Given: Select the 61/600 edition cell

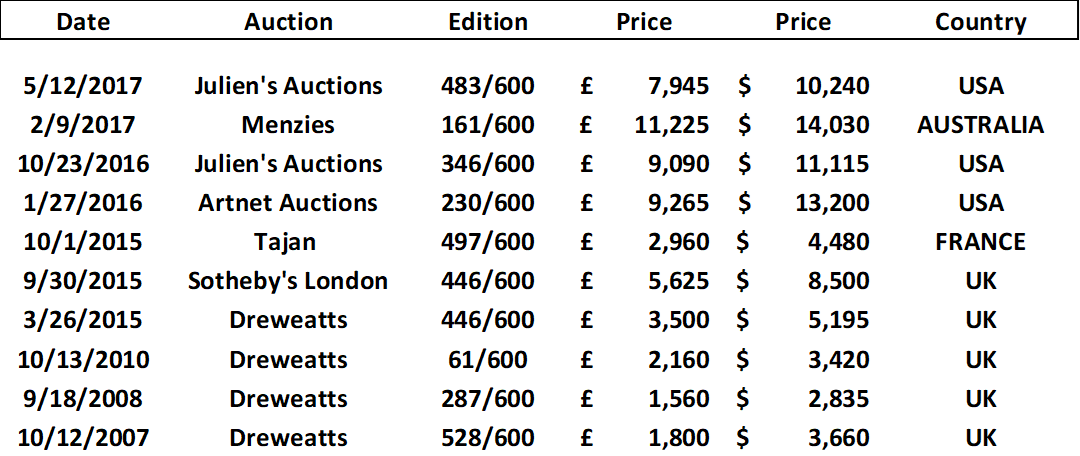Looking at the screenshot, I should point(488,359).
